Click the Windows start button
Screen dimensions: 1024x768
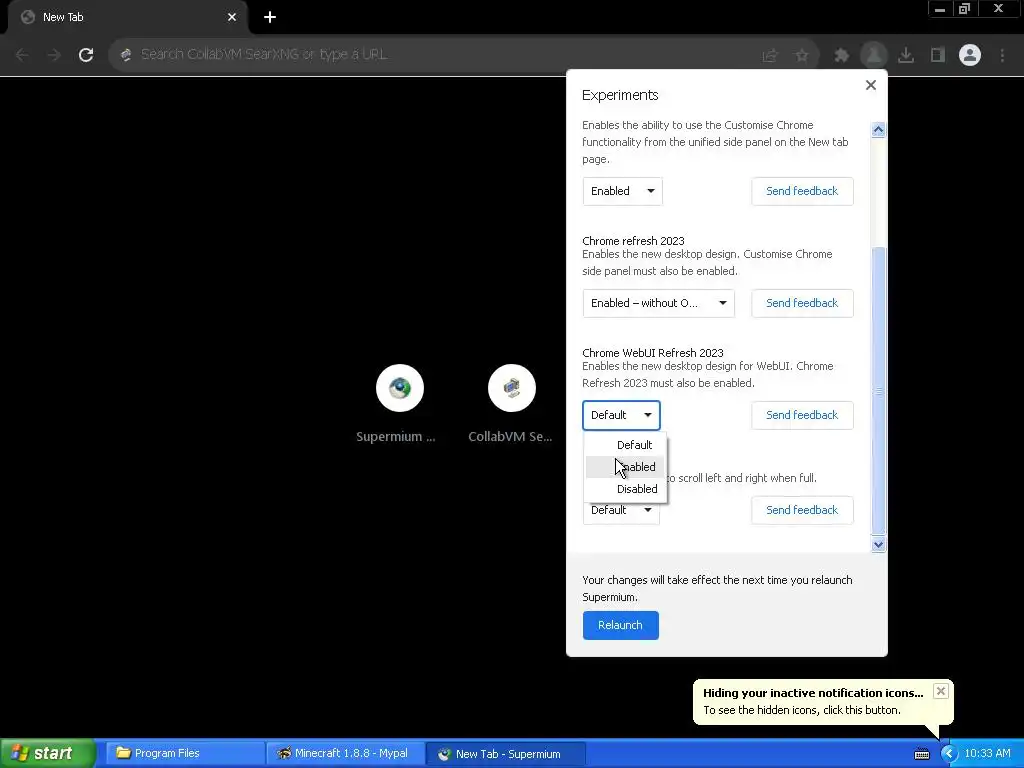pyautogui.click(x=48, y=753)
